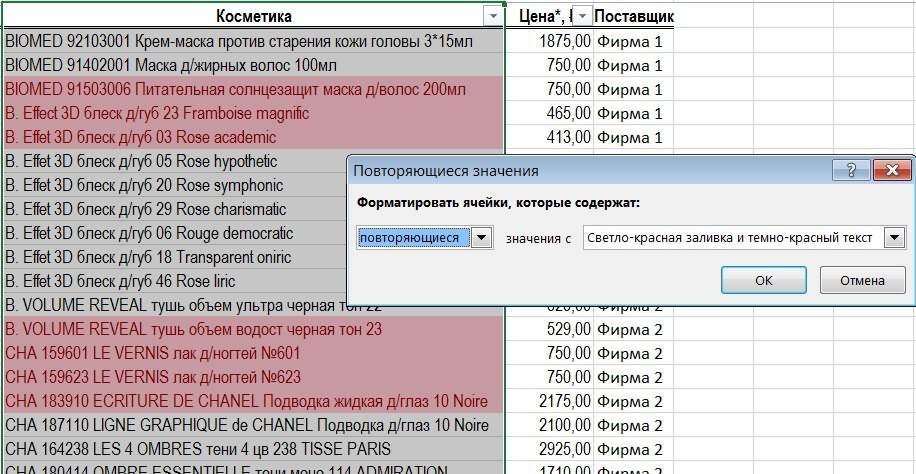
Task: Expand the повторяющиеся values type dropdown
Action: (482, 238)
